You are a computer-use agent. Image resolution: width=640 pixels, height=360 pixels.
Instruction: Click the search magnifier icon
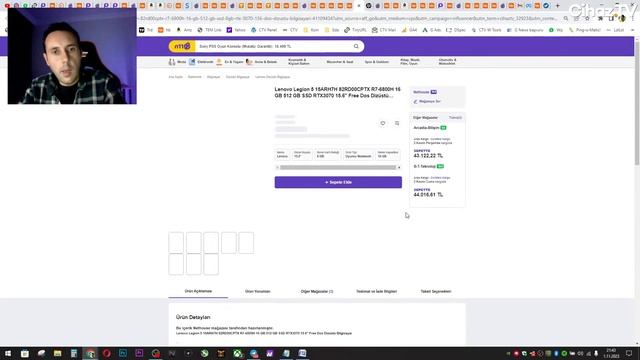356,47
